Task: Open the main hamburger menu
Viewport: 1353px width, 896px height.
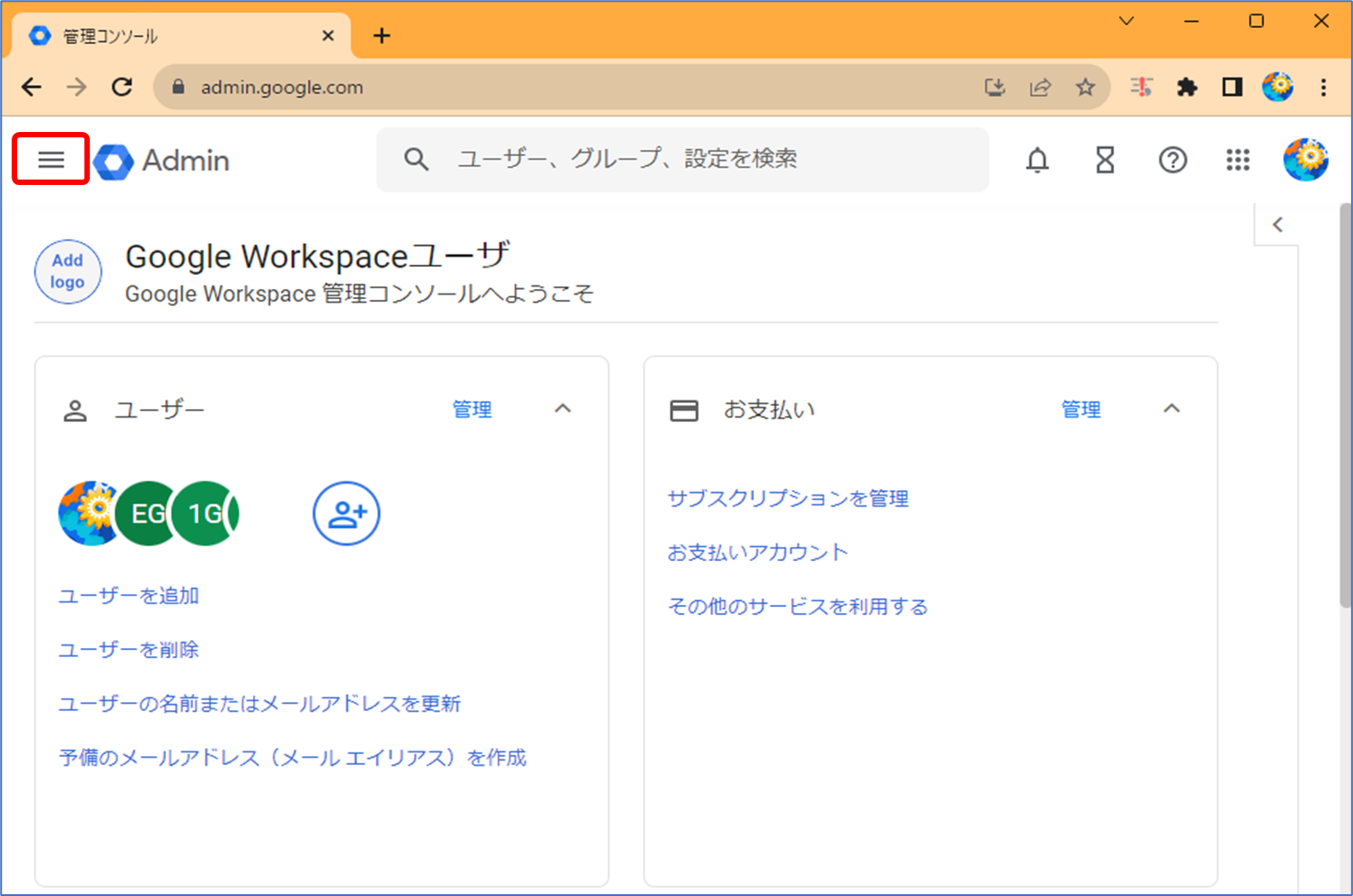Action: (51, 160)
